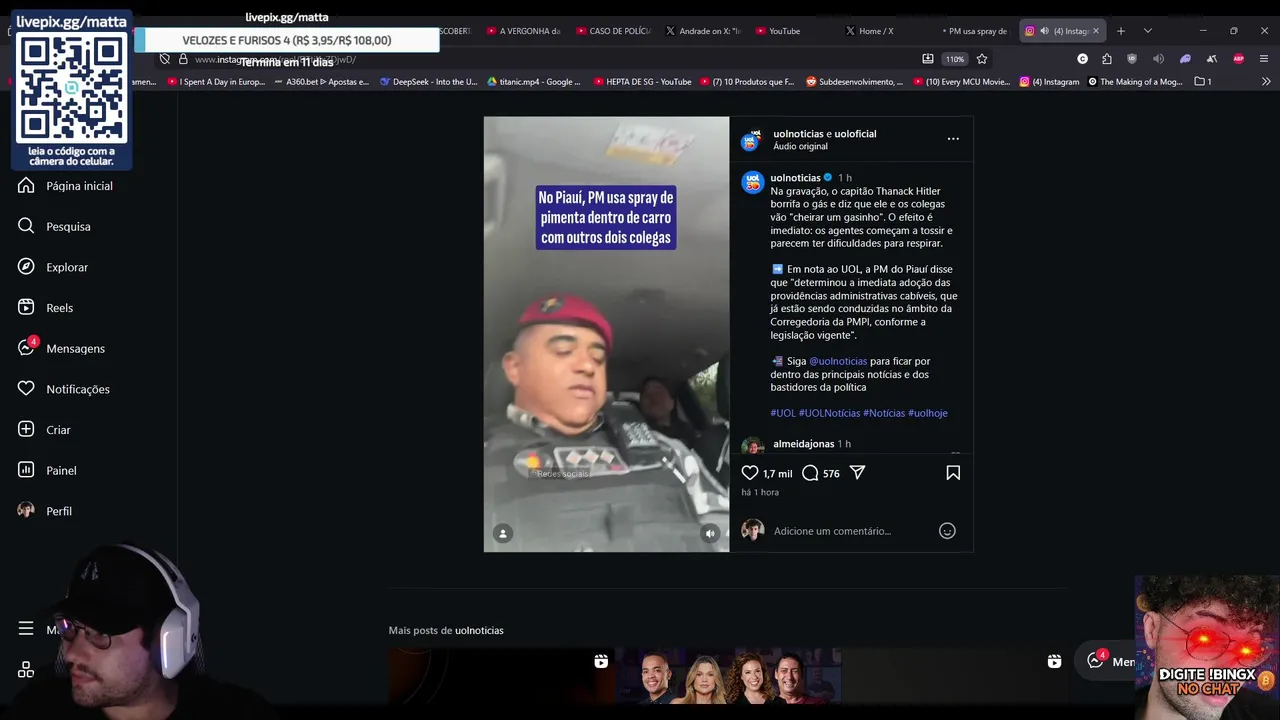1280x720 pixels.
Task: Click the comment input field
Action: coord(850,531)
